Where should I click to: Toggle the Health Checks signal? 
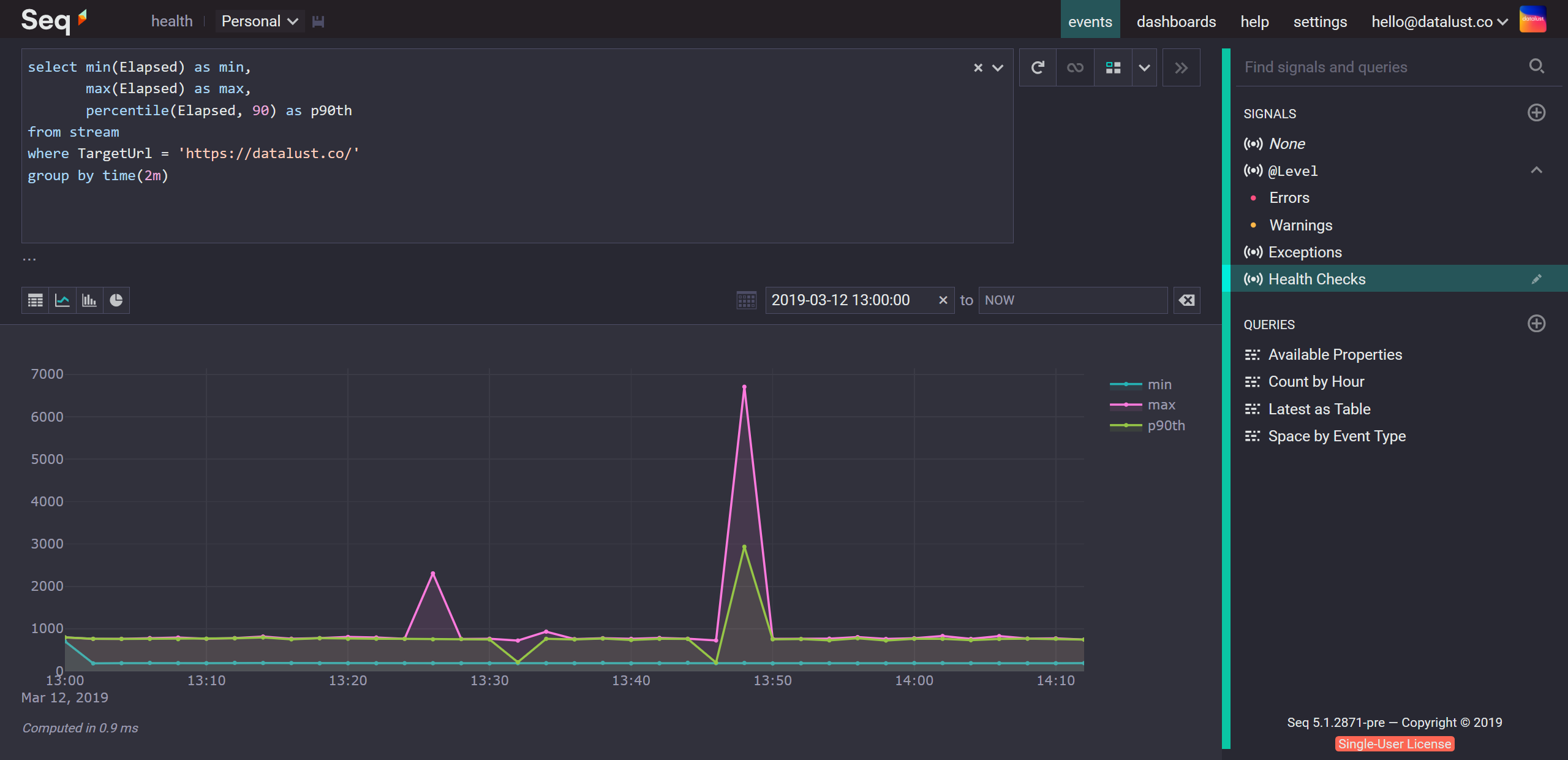pos(1317,279)
